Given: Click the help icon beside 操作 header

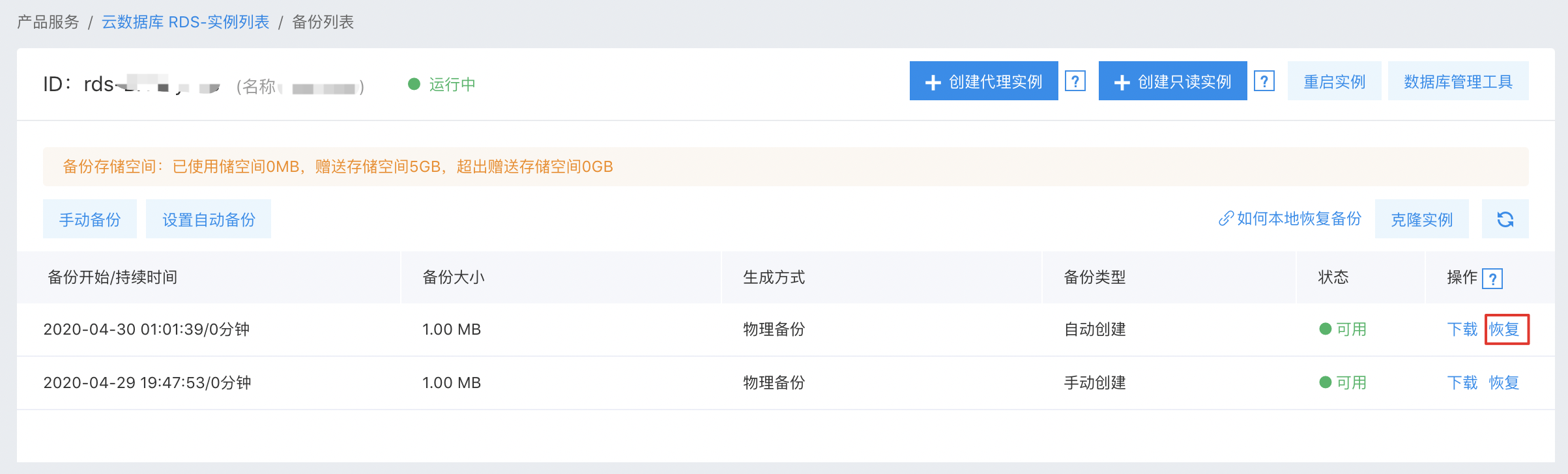Looking at the screenshot, I should point(1492,279).
